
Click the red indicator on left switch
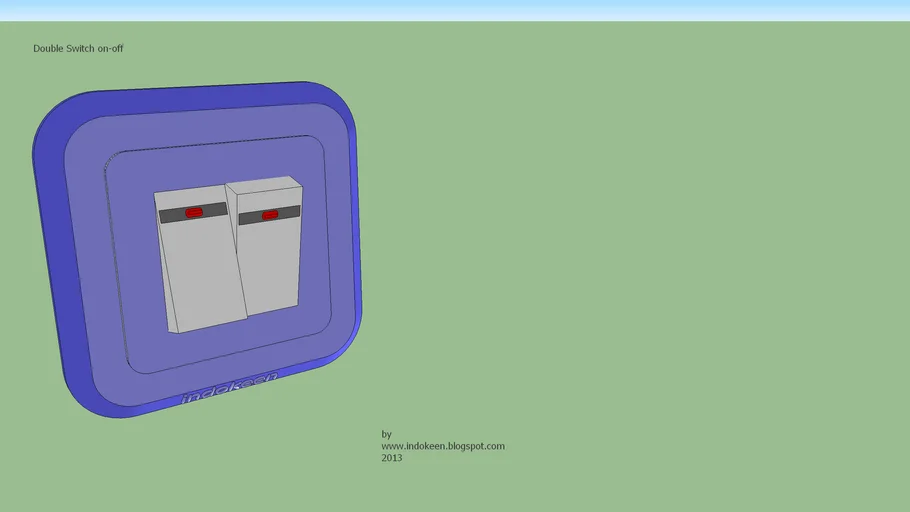click(194, 213)
